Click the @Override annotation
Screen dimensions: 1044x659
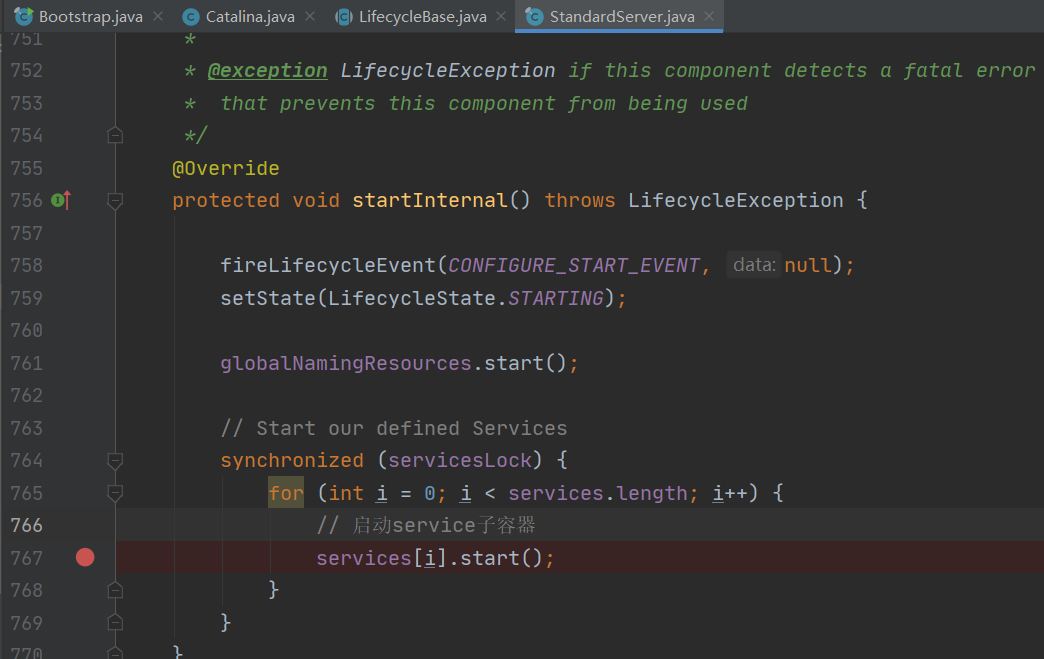[x=226, y=168]
